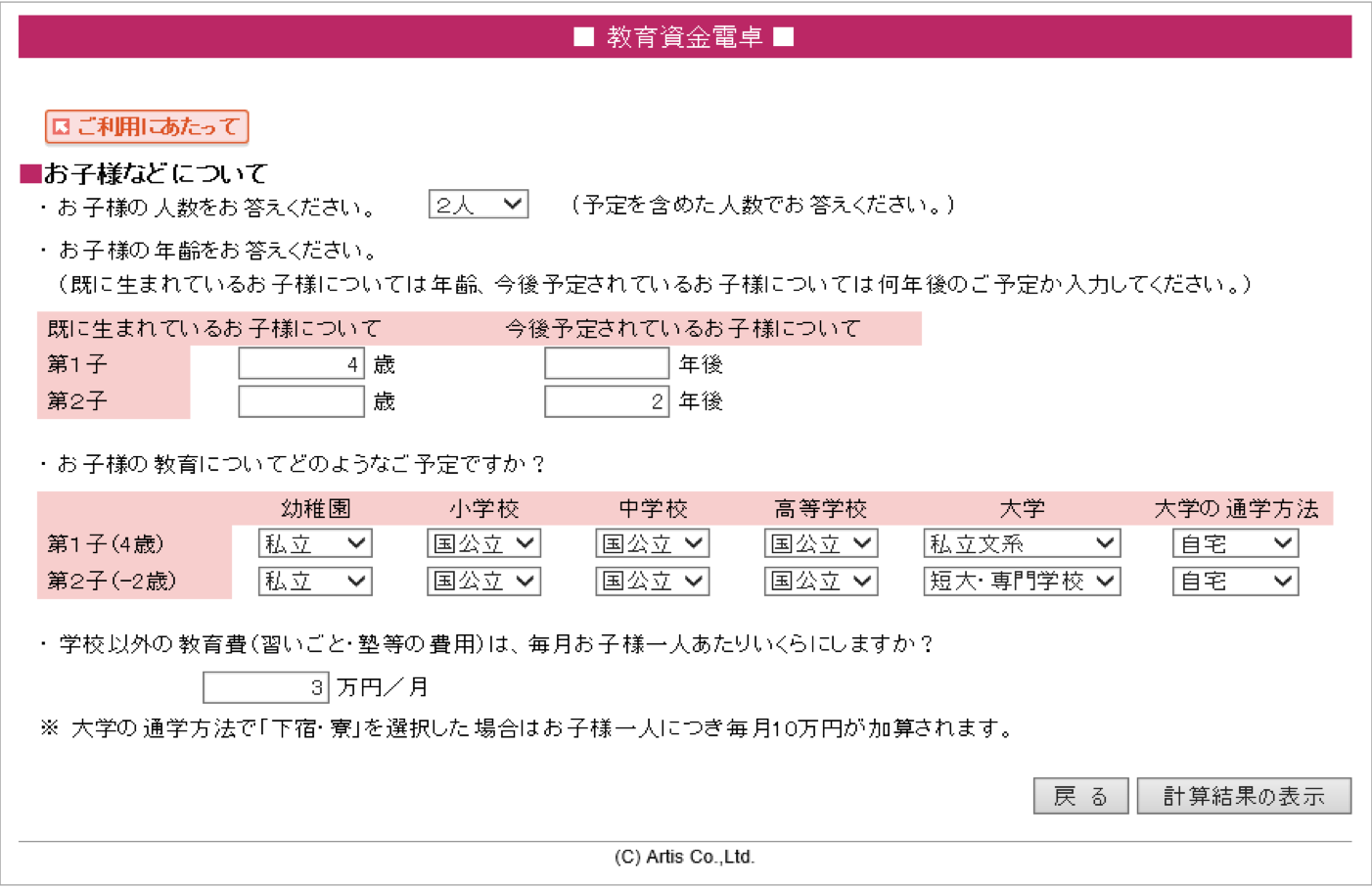Click the first child's age field
1372x887 pixels.
click(300, 364)
